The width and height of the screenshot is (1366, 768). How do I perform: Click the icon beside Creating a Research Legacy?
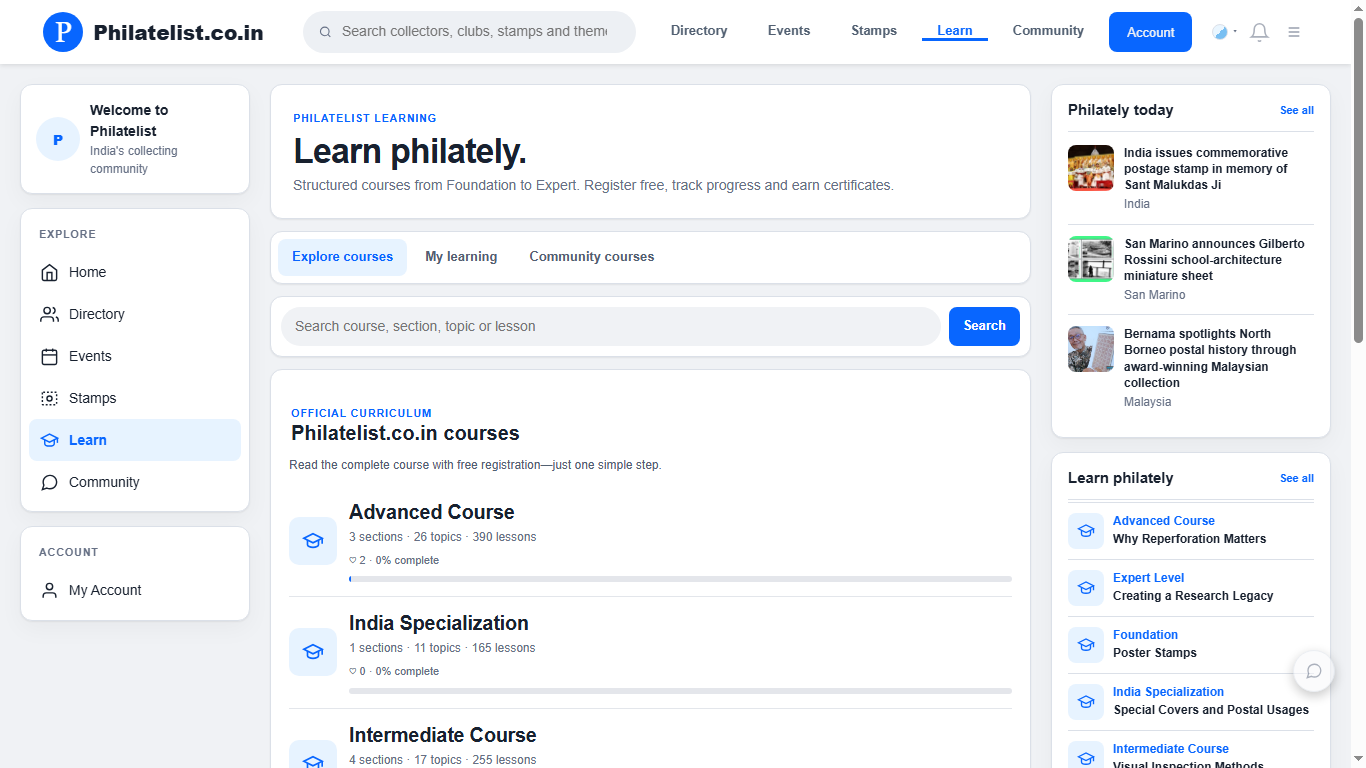pyautogui.click(x=1086, y=587)
